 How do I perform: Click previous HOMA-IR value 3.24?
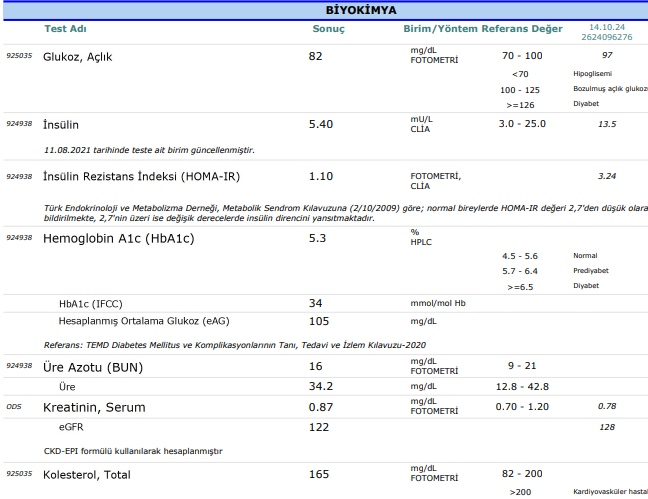click(x=607, y=176)
